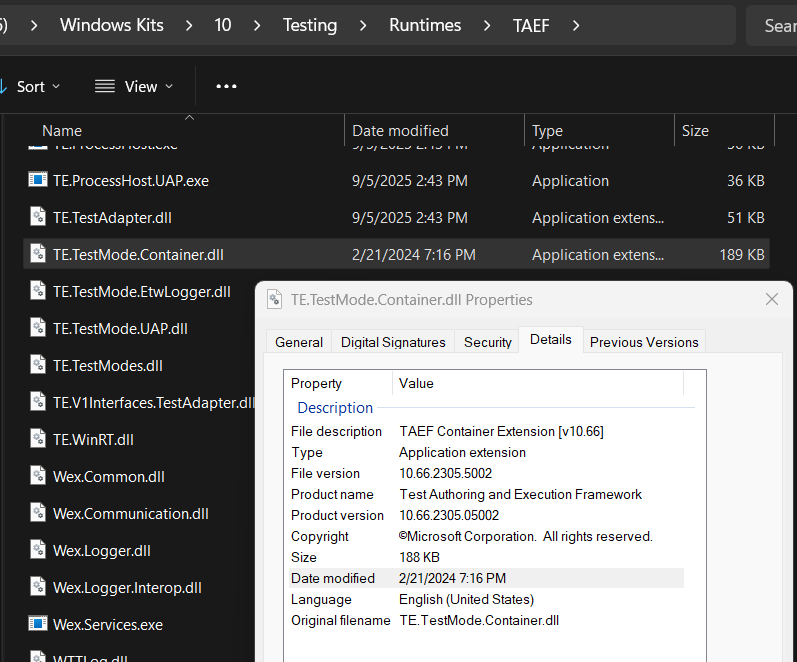This screenshot has height=662, width=797.
Task: Expand the chevron after TAEF breadcrumb
Action: 575,25
